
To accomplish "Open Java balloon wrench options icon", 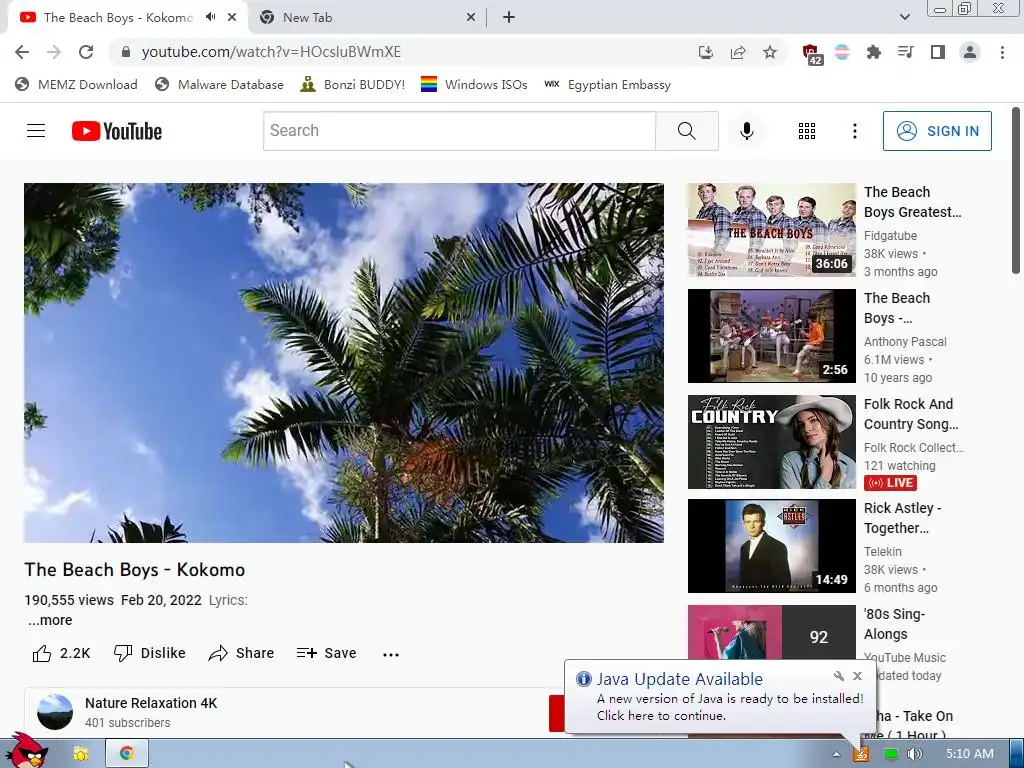I will click(x=839, y=676).
